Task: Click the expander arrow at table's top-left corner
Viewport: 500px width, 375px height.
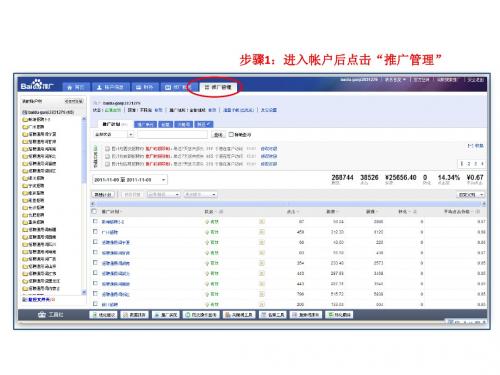Action: 93,203
